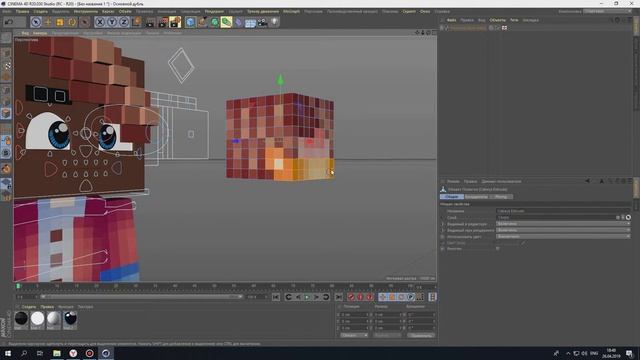Navigate back in Attribute Manager
Screen dimensions: 640x360
pos(587,181)
